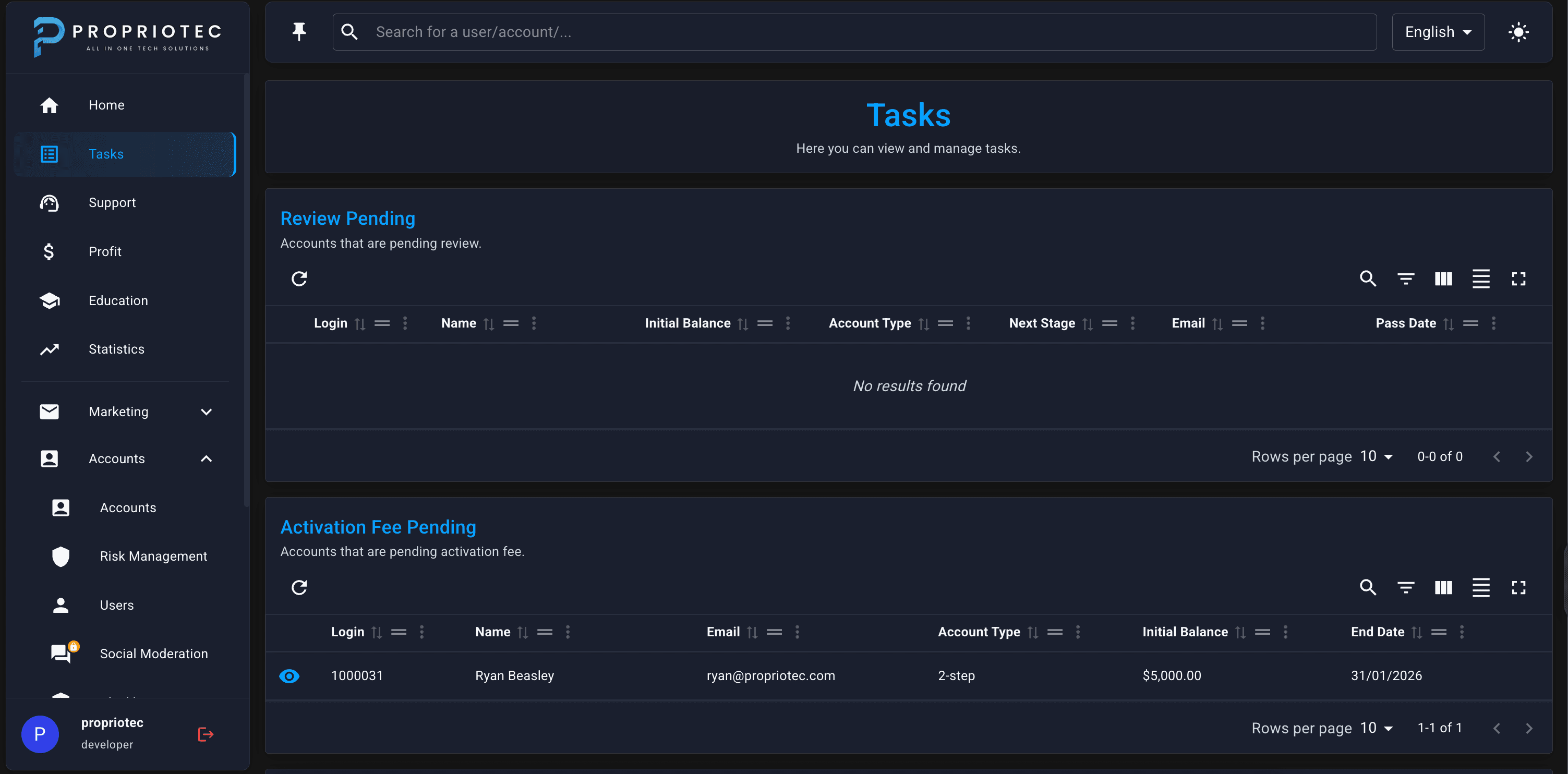This screenshot has width=1568, height=774.
Task: Sort Review Pending by Pass Date
Action: (x=1449, y=324)
